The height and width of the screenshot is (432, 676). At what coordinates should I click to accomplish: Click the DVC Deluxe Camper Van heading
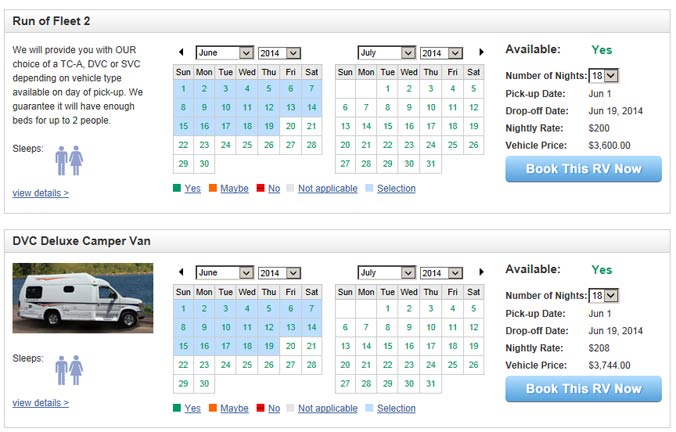81,241
